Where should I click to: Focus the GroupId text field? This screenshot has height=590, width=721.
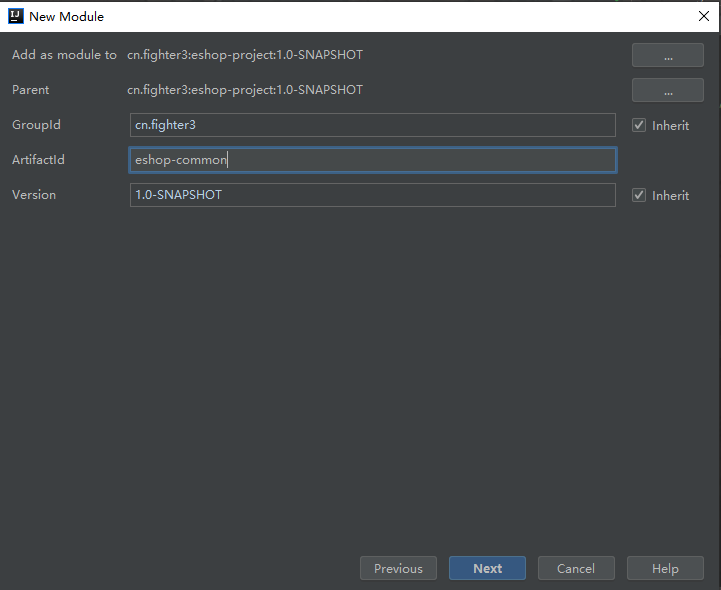(372, 125)
